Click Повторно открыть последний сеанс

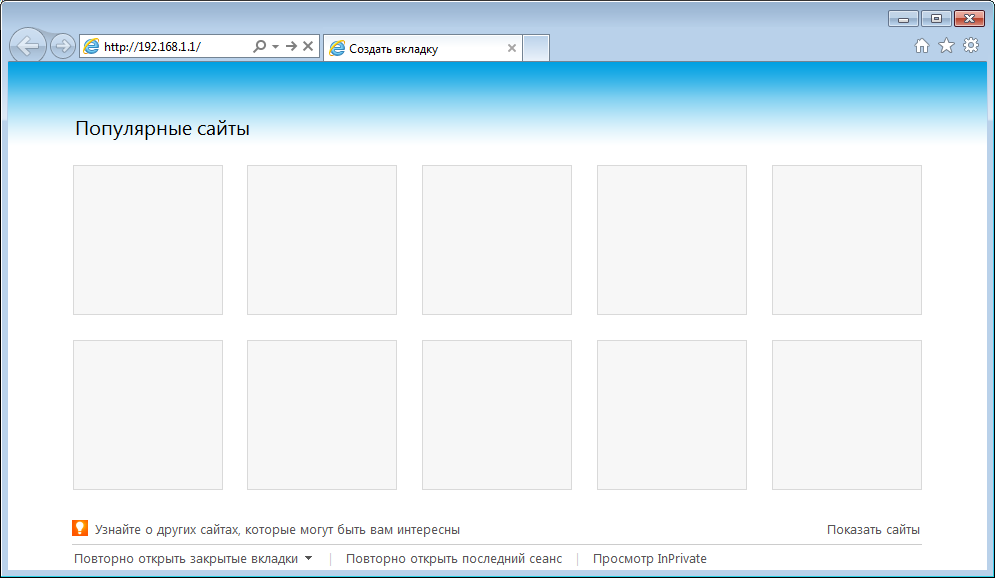pyautogui.click(x=454, y=559)
